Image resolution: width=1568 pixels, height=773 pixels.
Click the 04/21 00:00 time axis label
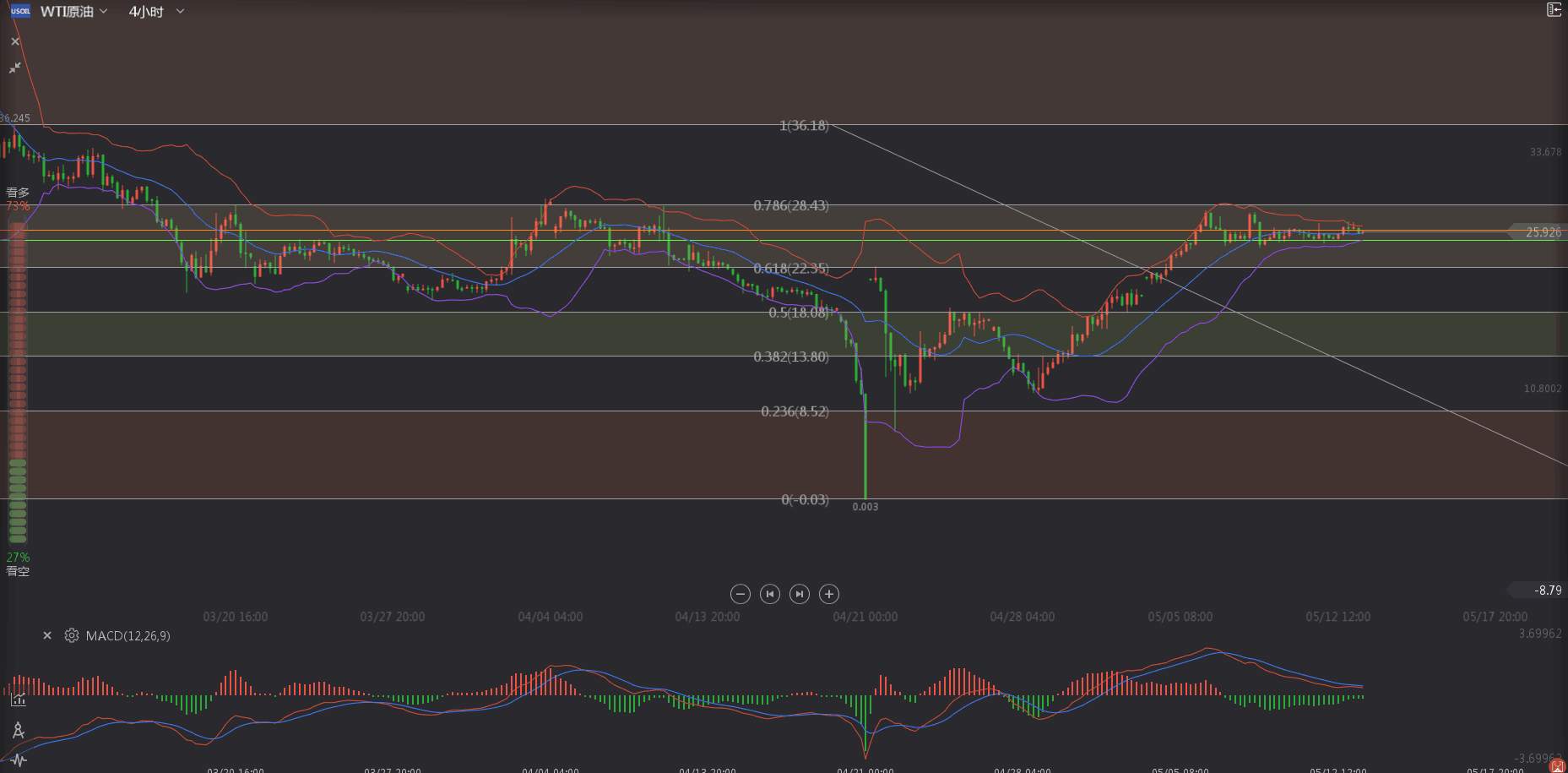click(865, 617)
